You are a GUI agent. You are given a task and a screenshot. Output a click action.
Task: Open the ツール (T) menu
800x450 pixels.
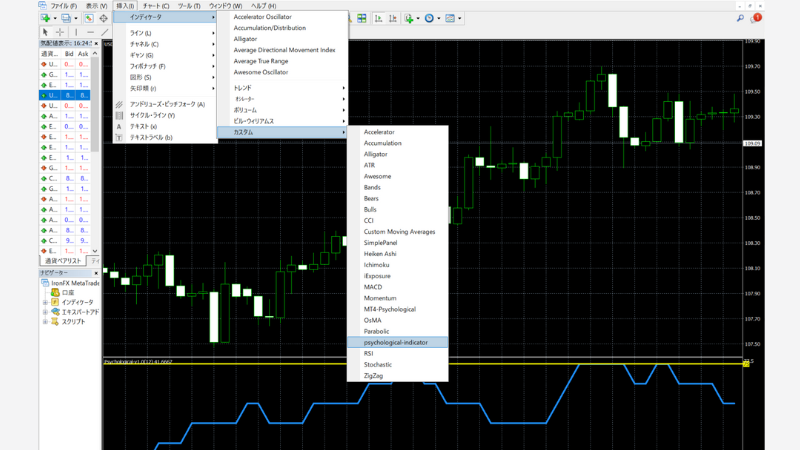189,6
